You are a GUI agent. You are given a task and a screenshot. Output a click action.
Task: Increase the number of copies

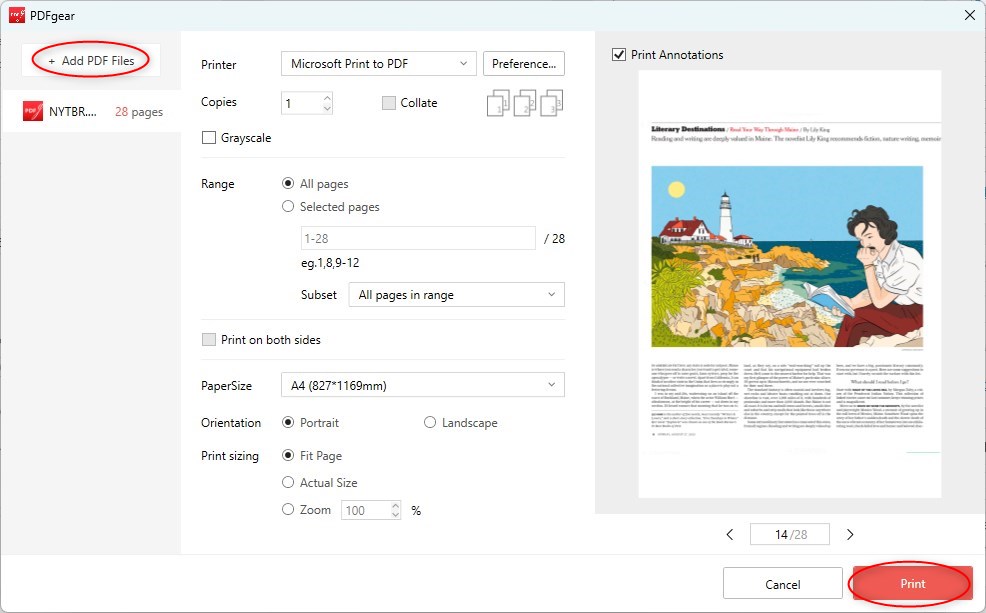tap(327, 98)
